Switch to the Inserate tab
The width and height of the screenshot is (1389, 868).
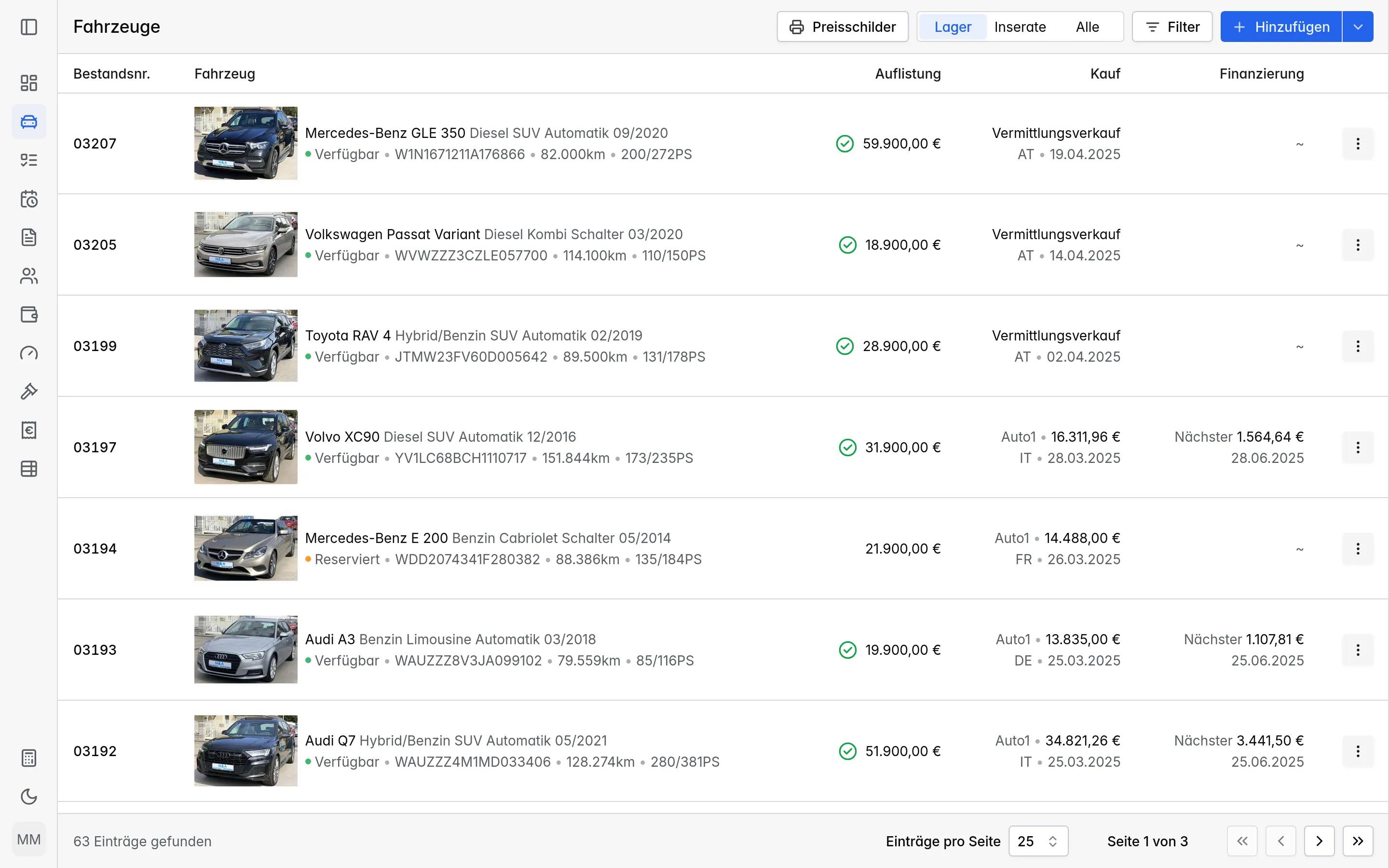pyautogui.click(x=1020, y=27)
